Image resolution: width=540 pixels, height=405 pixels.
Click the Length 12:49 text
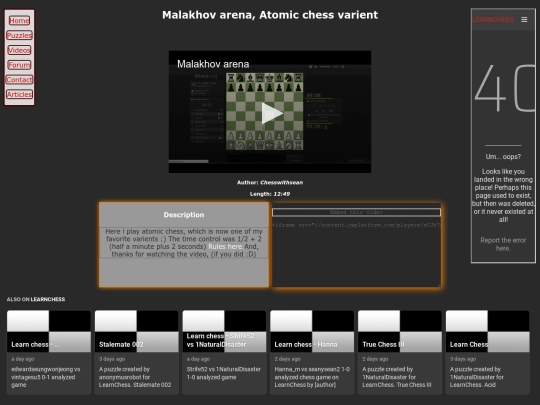[270, 194]
